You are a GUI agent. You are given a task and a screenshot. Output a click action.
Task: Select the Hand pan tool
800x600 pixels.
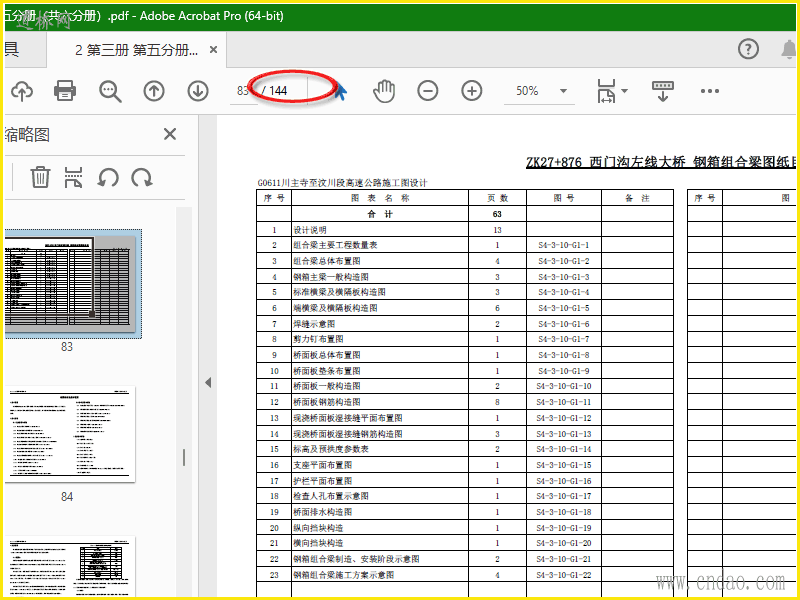pos(384,91)
